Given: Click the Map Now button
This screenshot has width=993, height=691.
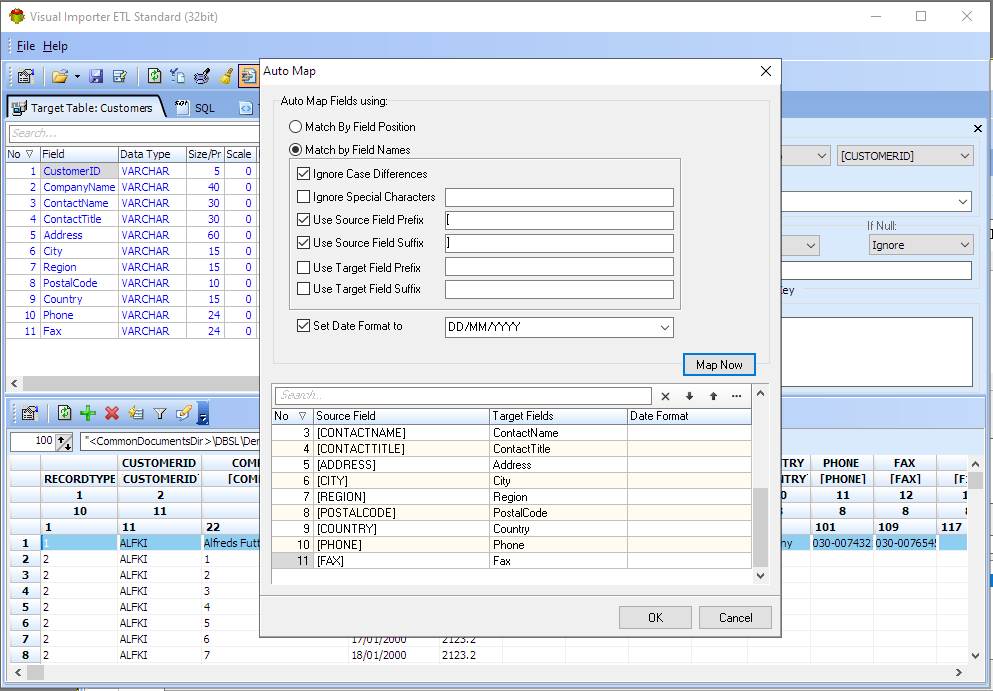Looking at the screenshot, I should pos(719,365).
